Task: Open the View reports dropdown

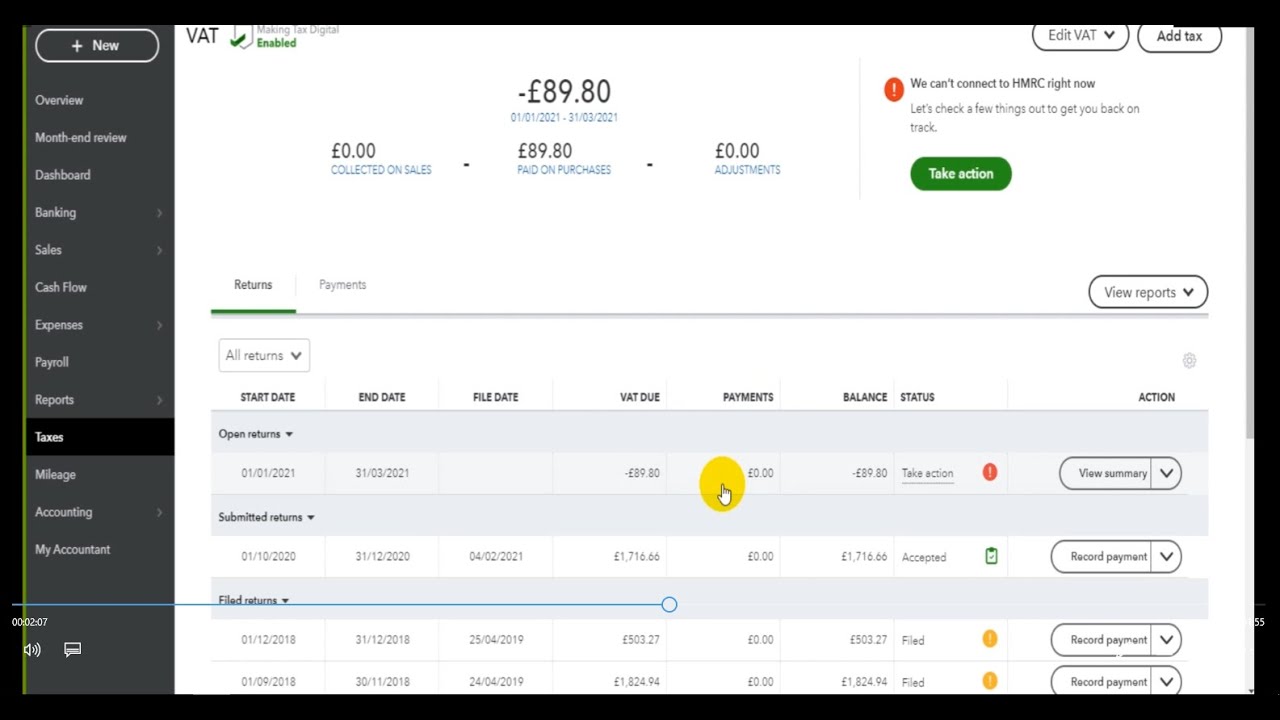Action: point(1148,292)
